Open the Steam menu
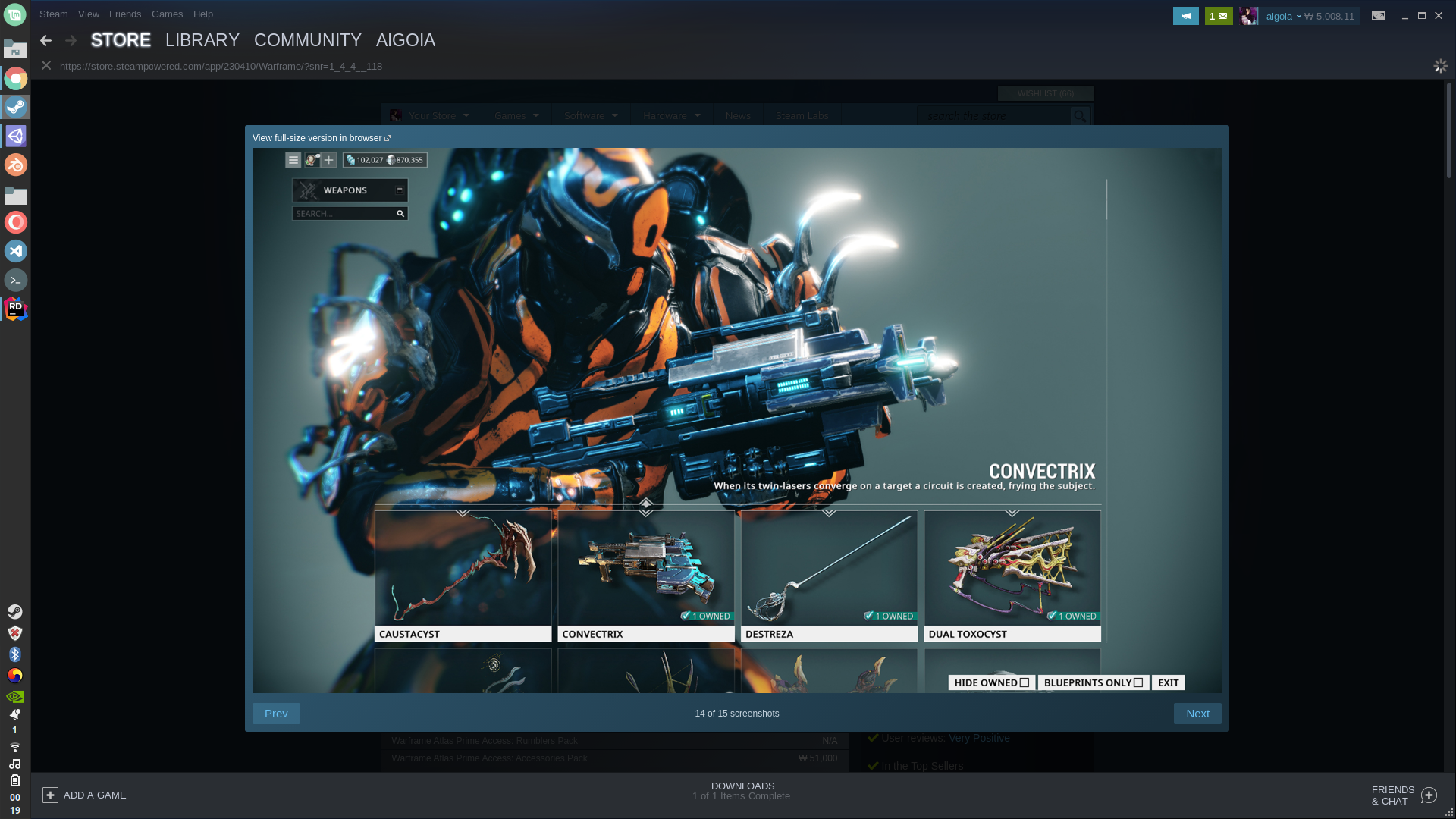 coord(54,14)
